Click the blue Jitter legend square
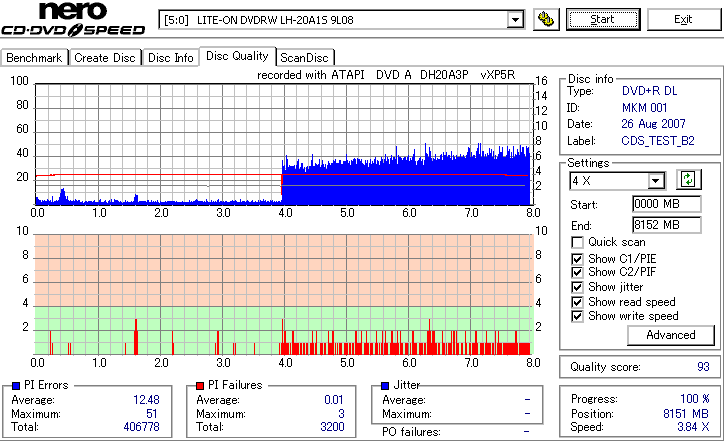724x441 pixels. (385, 385)
